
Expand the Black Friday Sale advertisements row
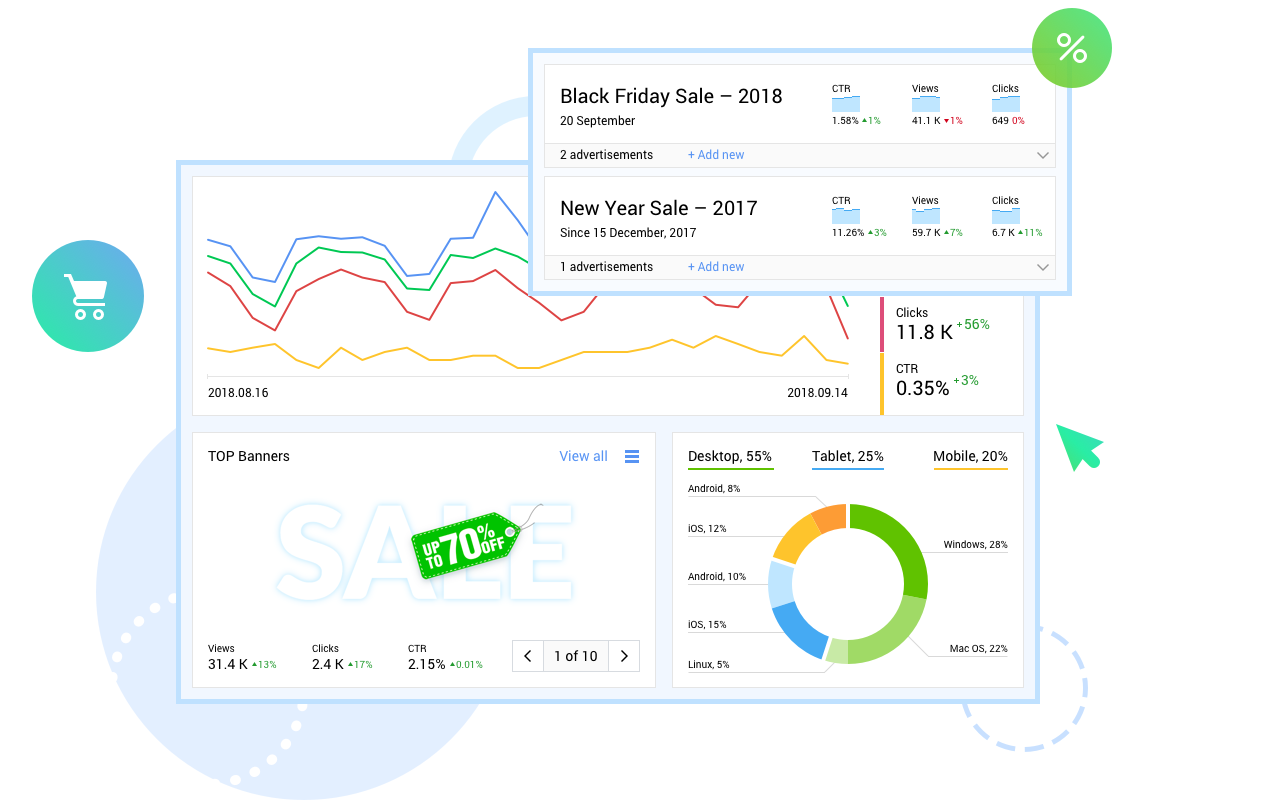pos(1043,155)
